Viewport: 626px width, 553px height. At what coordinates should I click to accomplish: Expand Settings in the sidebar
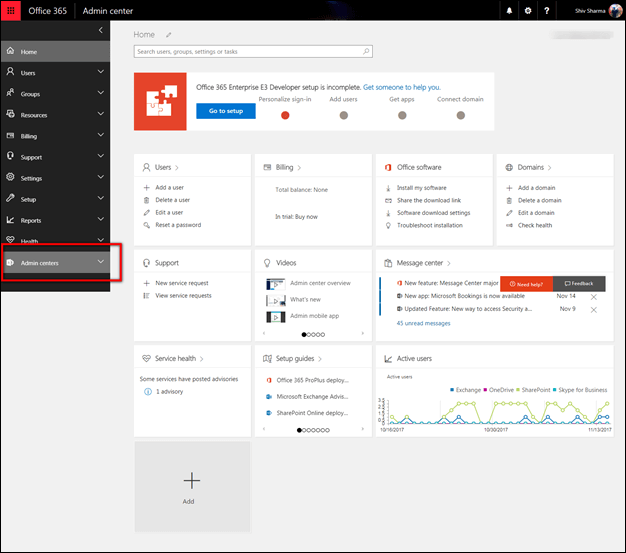pos(101,177)
